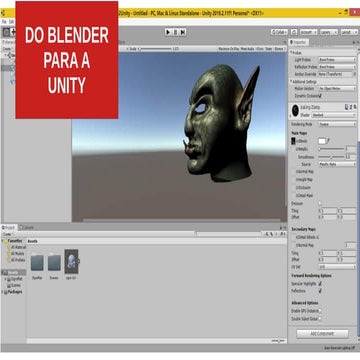Click the Project panel search field

click(228, 234)
